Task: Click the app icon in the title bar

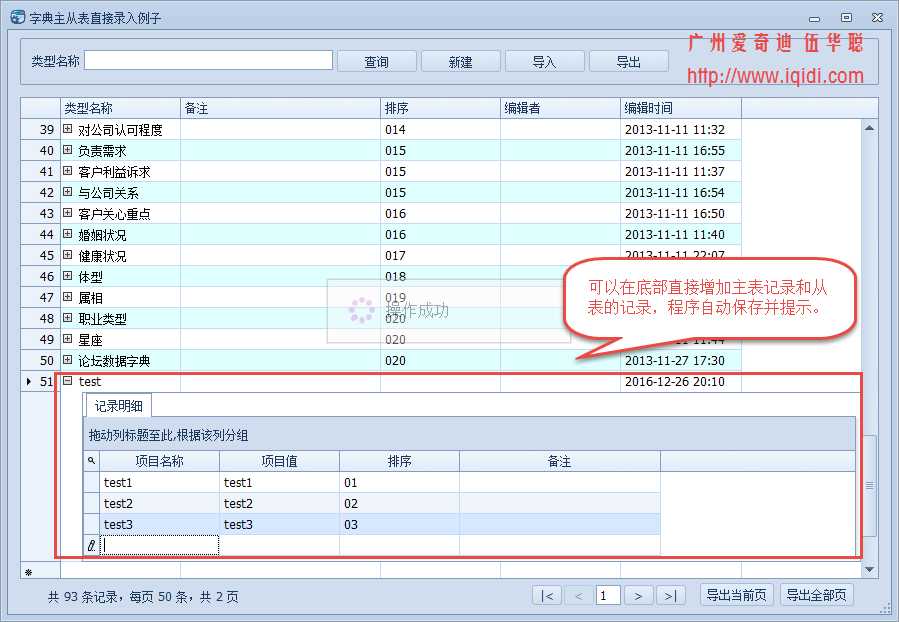Action: pyautogui.click(x=18, y=17)
